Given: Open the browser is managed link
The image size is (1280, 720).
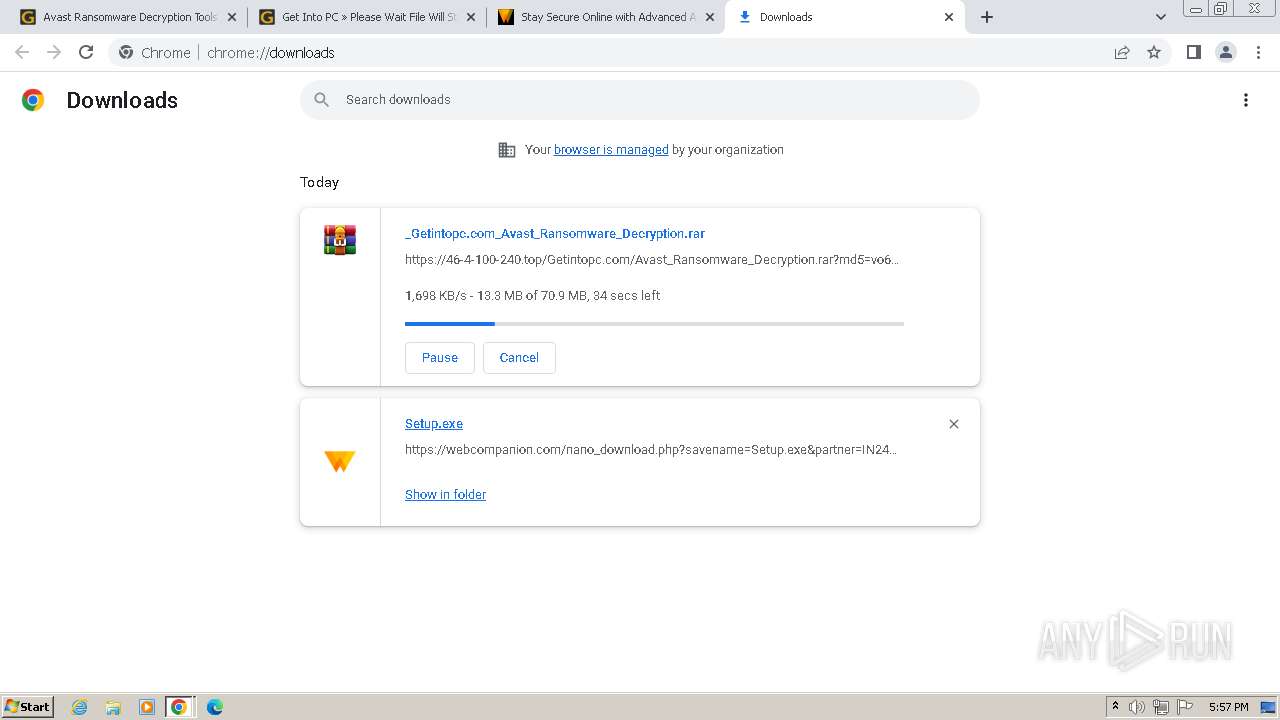Looking at the screenshot, I should click(x=611, y=149).
